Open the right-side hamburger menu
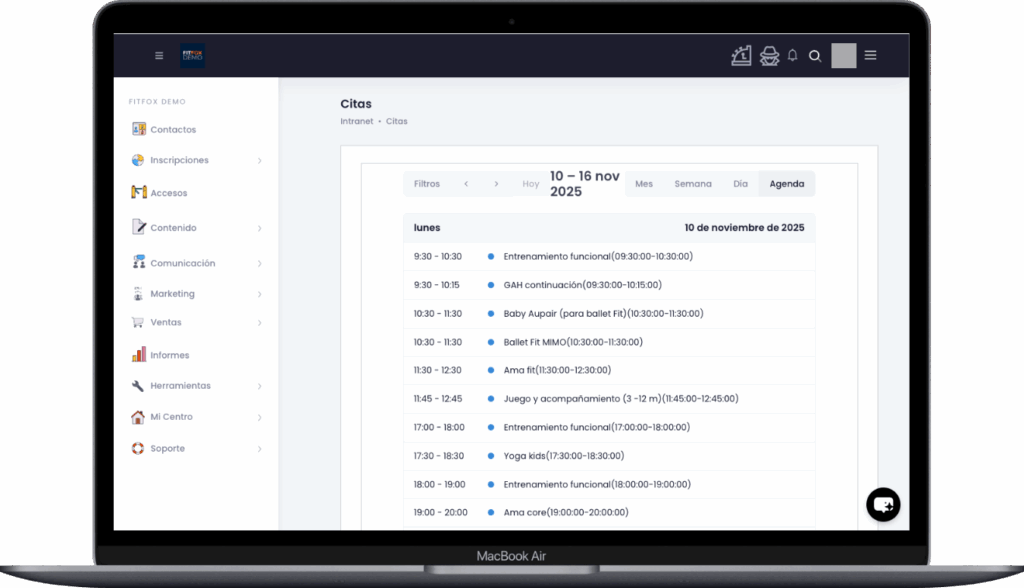 pos(870,56)
